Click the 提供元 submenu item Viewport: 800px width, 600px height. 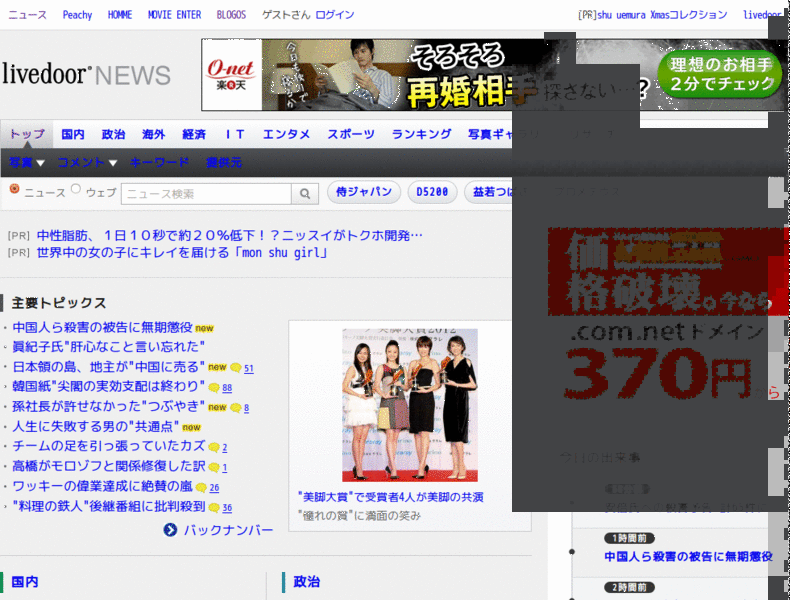point(223,163)
